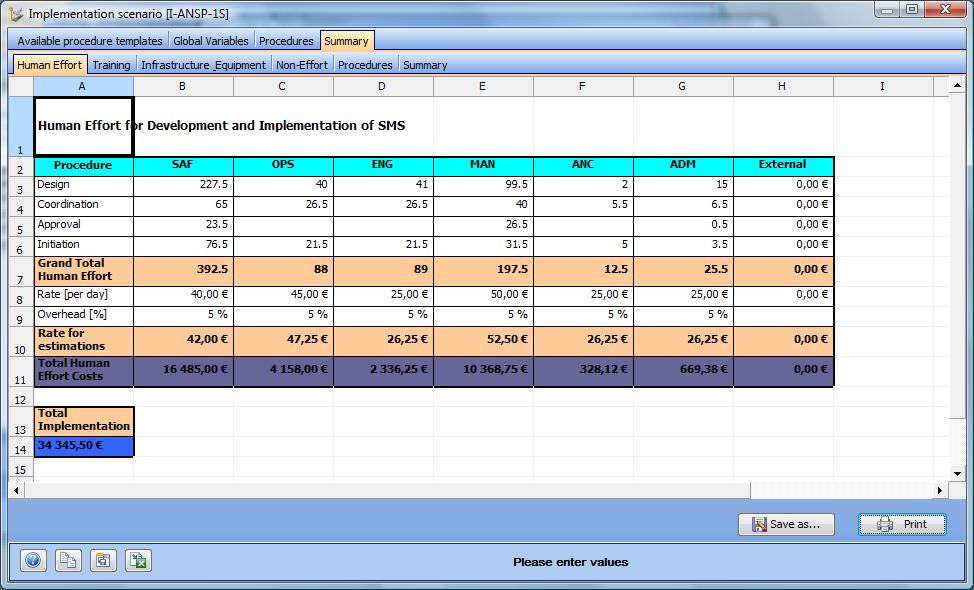Click the MAN total cost 10 368,75 €
974x590 pixels.
[x=483, y=371]
